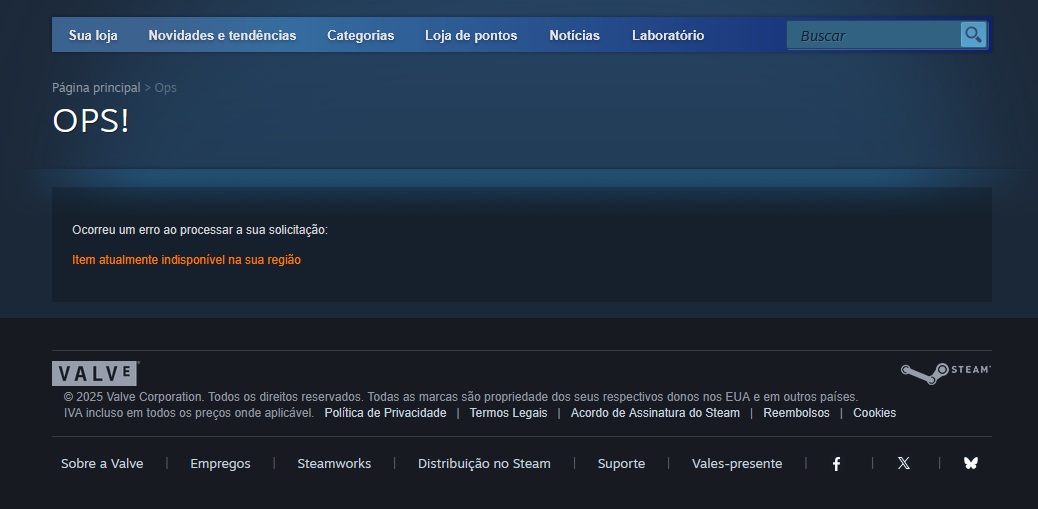The image size is (1038, 509).
Task: Go to Loja de pontos
Action: [x=471, y=35]
